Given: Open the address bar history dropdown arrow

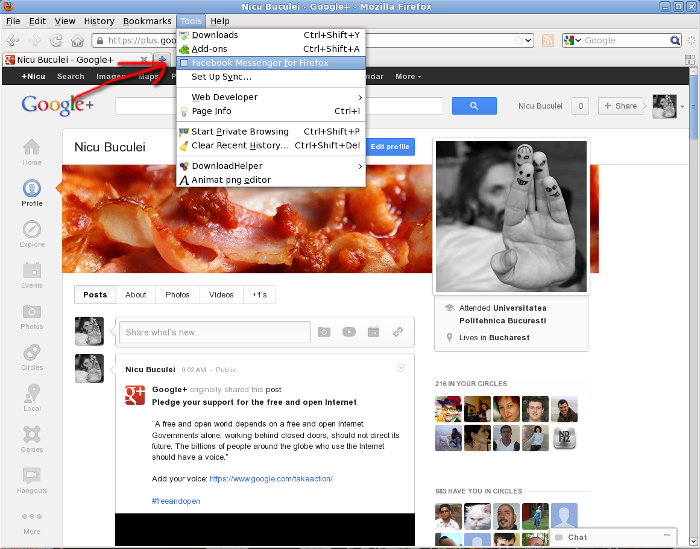Looking at the screenshot, I should (529, 41).
